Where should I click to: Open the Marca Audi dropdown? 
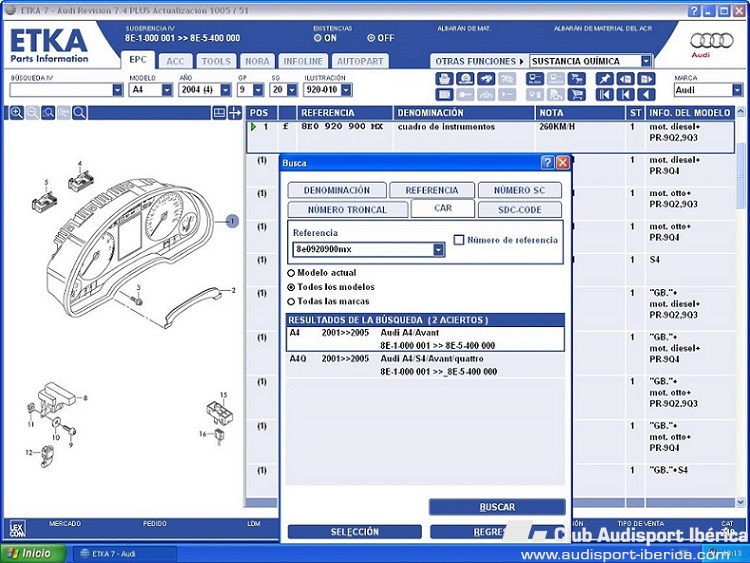737,90
